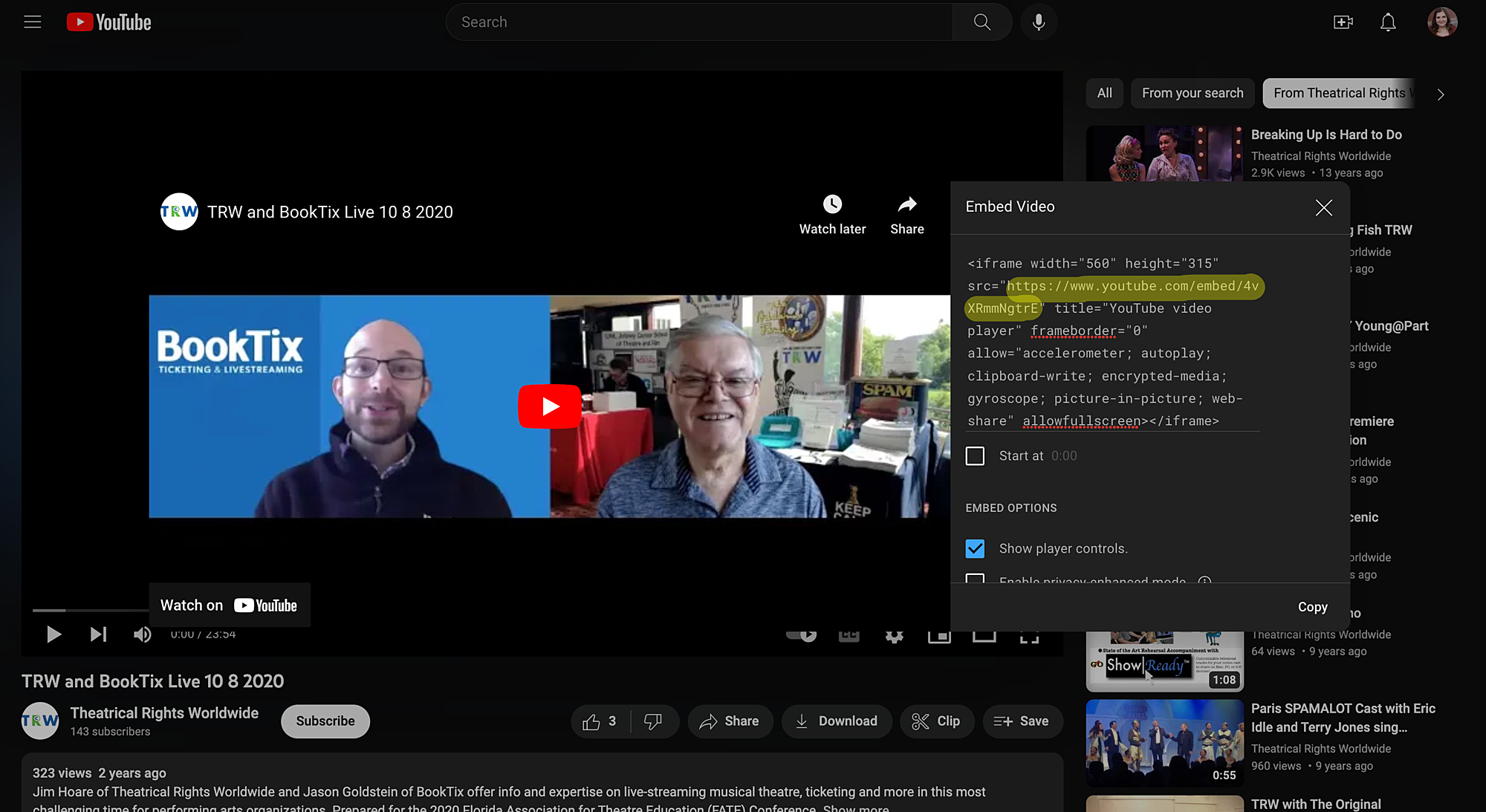Dislike the video
The height and width of the screenshot is (812, 1486).
(x=653, y=721)
